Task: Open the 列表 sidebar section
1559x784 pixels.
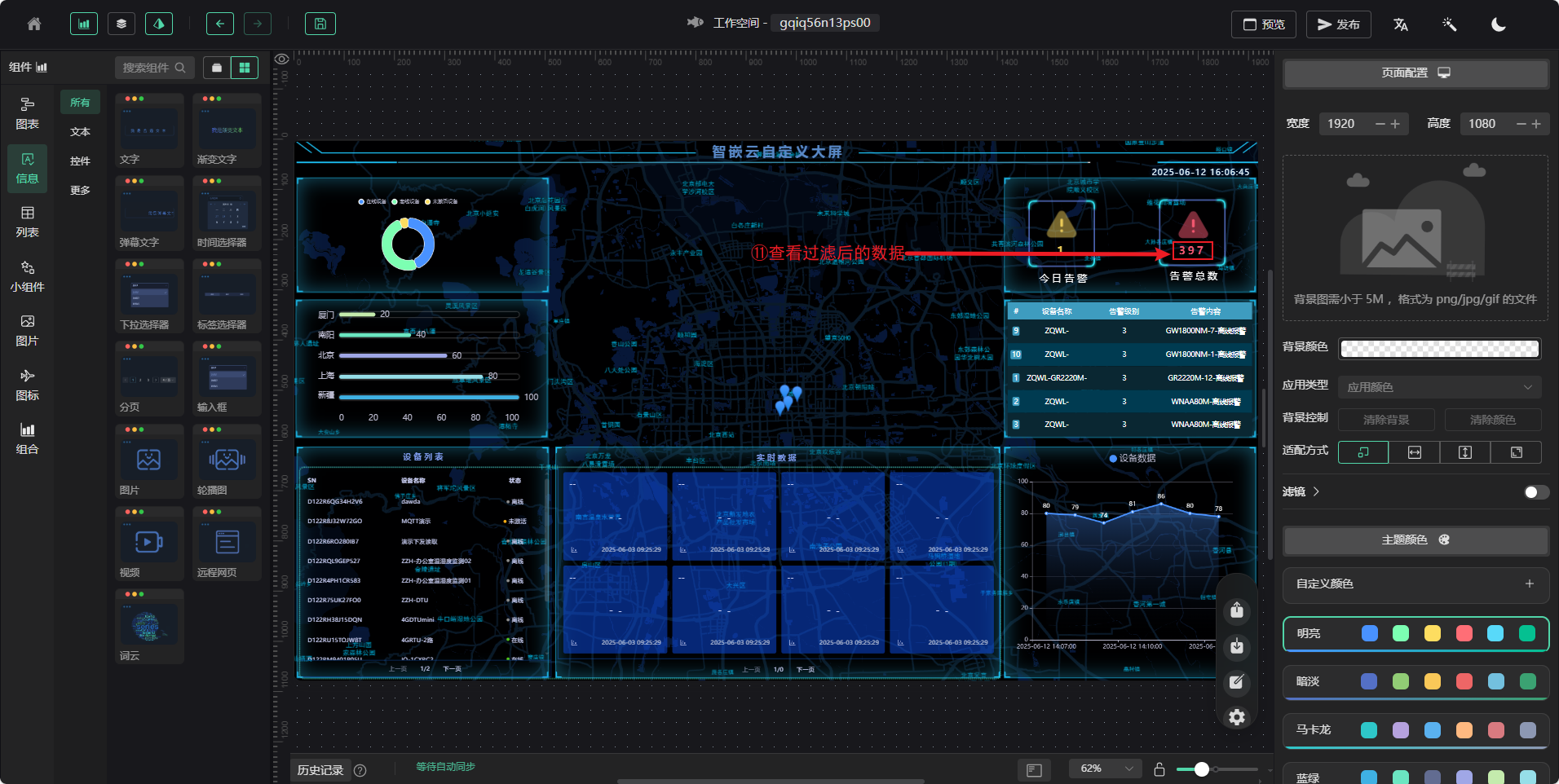Action: 27,222
